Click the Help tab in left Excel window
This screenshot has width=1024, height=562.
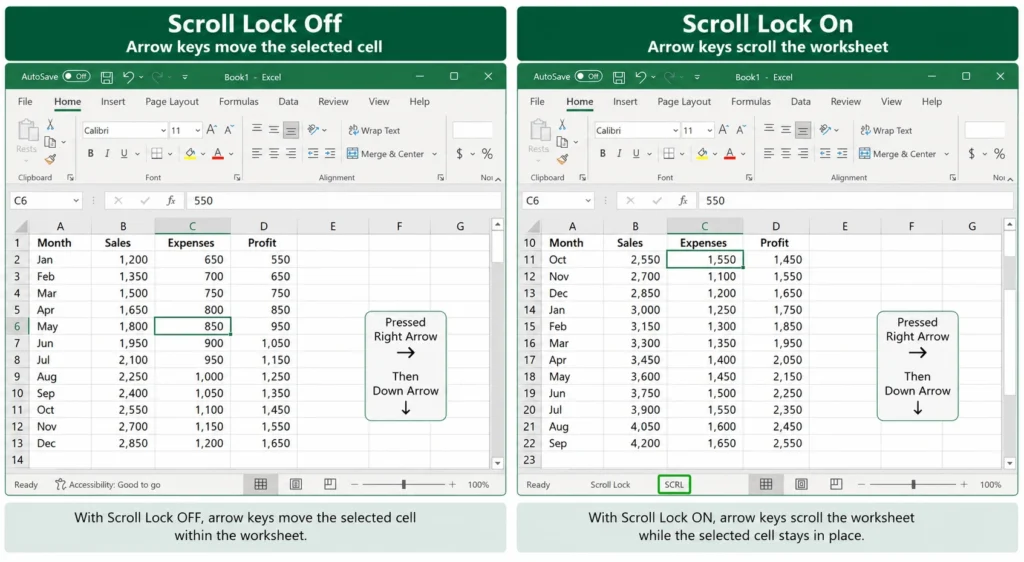[419, 102]
